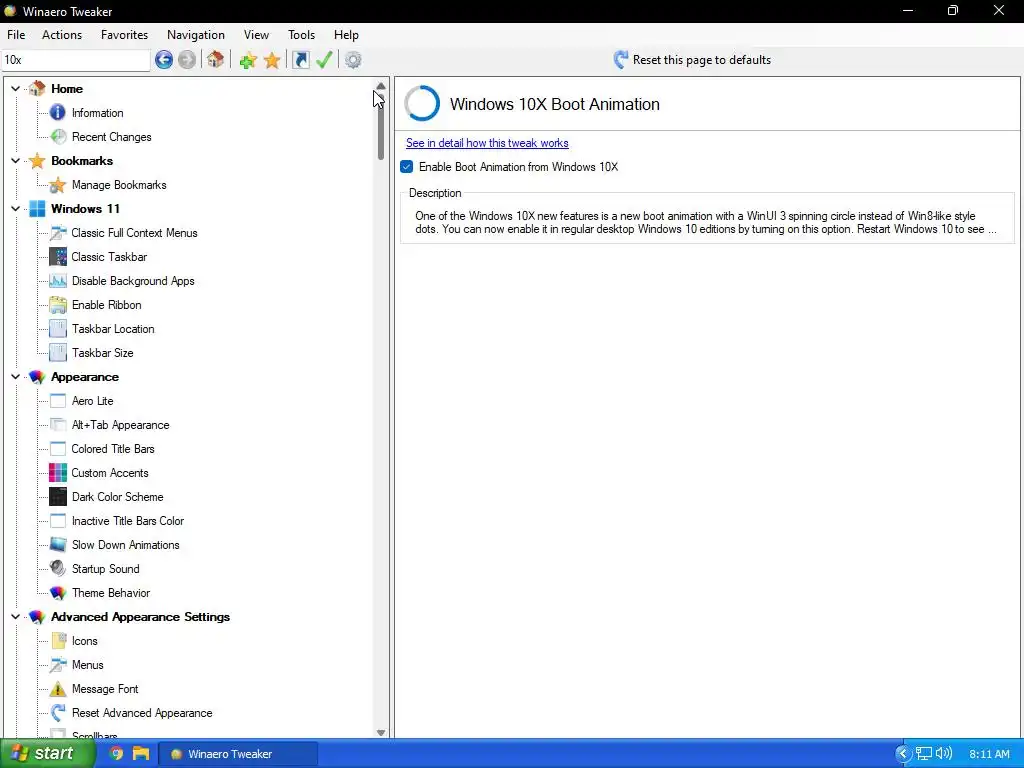Click the Classic Full Context Menus icon
Image resolution: width=1024 pixels, height=768 pixels.
click(x=58, y=232)
